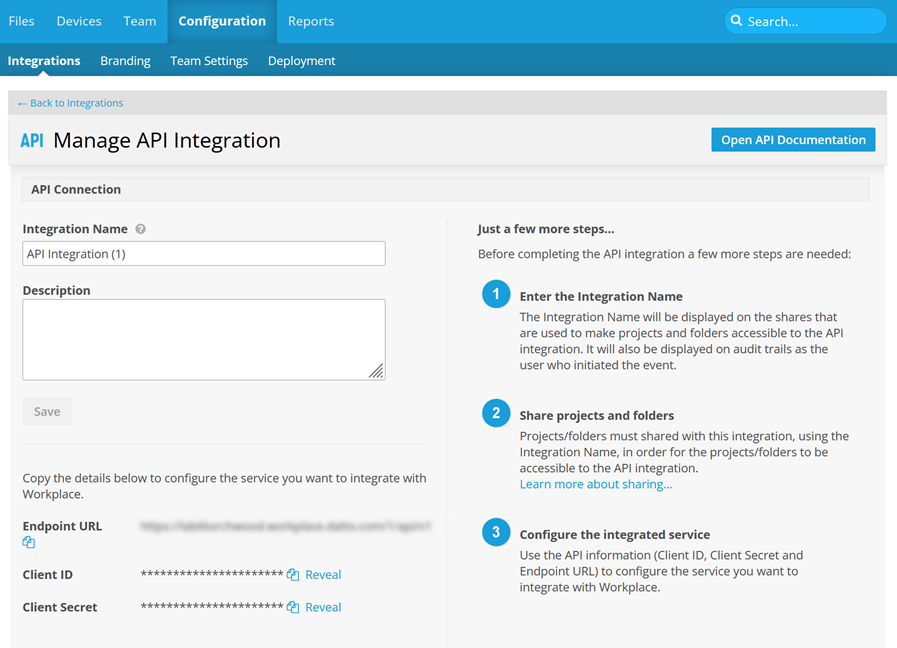Go to the Reports tab
The height and width of the screenshot is (648, 897).
[x=311, y=21]
